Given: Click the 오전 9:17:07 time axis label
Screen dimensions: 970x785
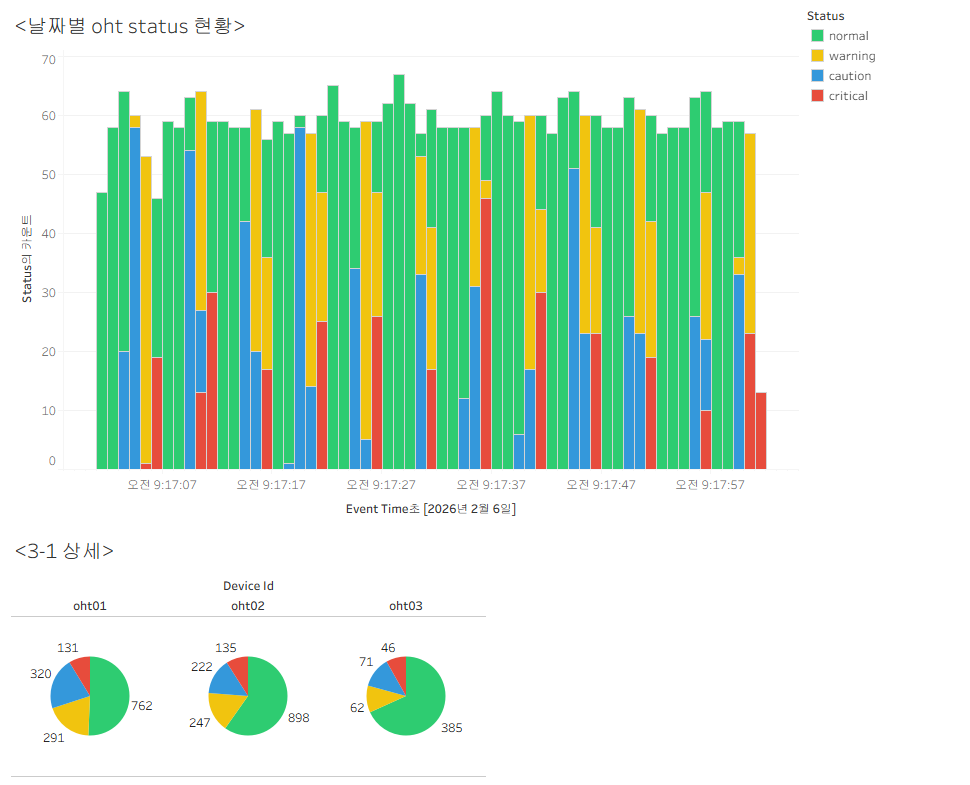Looking at the screenshot, I should coord(162,485).
